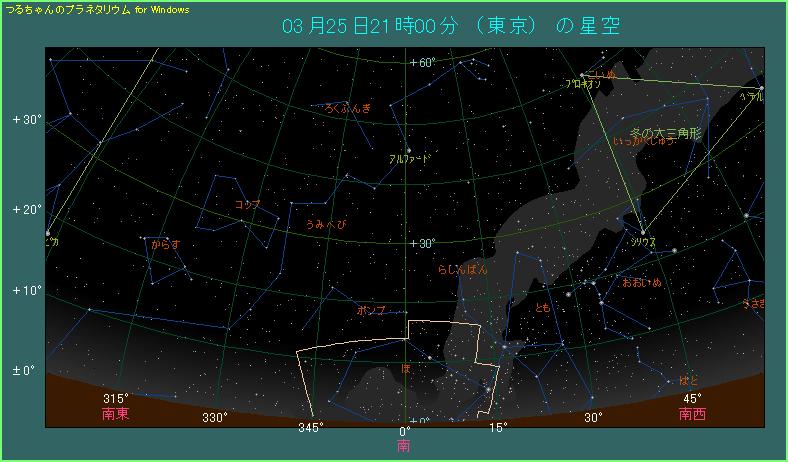
Task: Select the Pyxis constellation label (らしんばん)
Action: (x=463, y=269)
